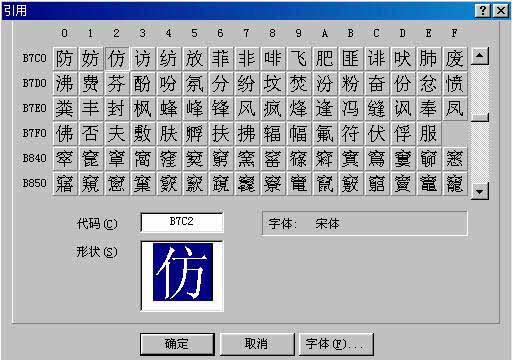Click the 确定 confirm button

pyautogui.click(x=177, y=344)
